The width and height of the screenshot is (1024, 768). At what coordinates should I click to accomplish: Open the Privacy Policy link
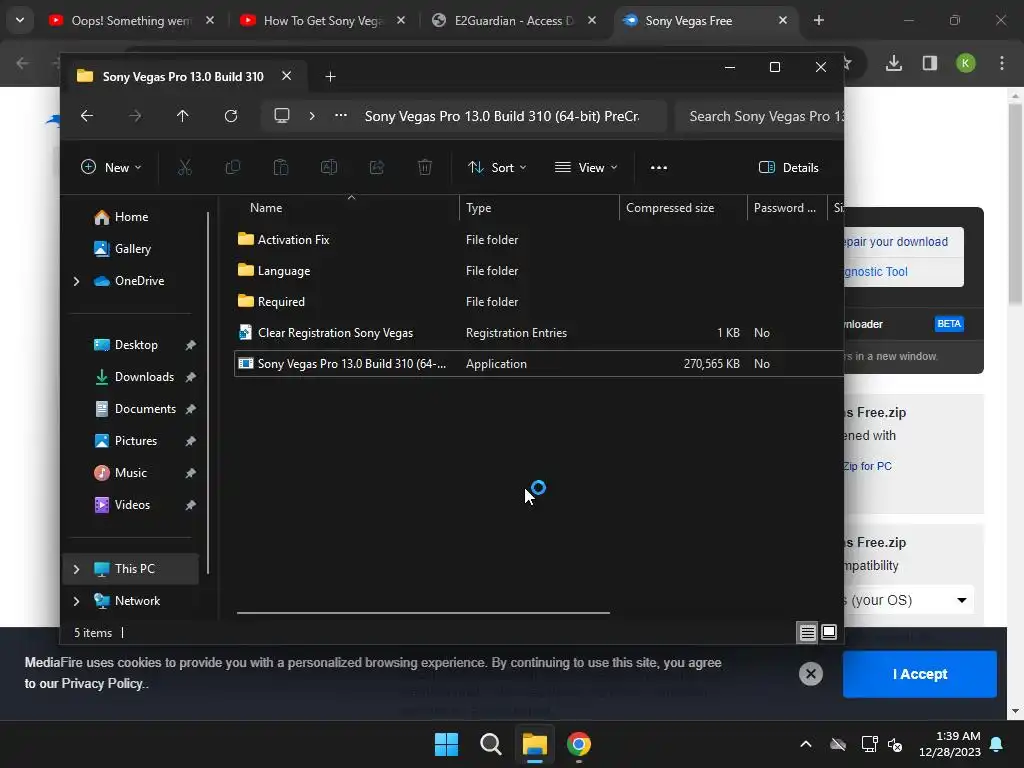(101, 684)
